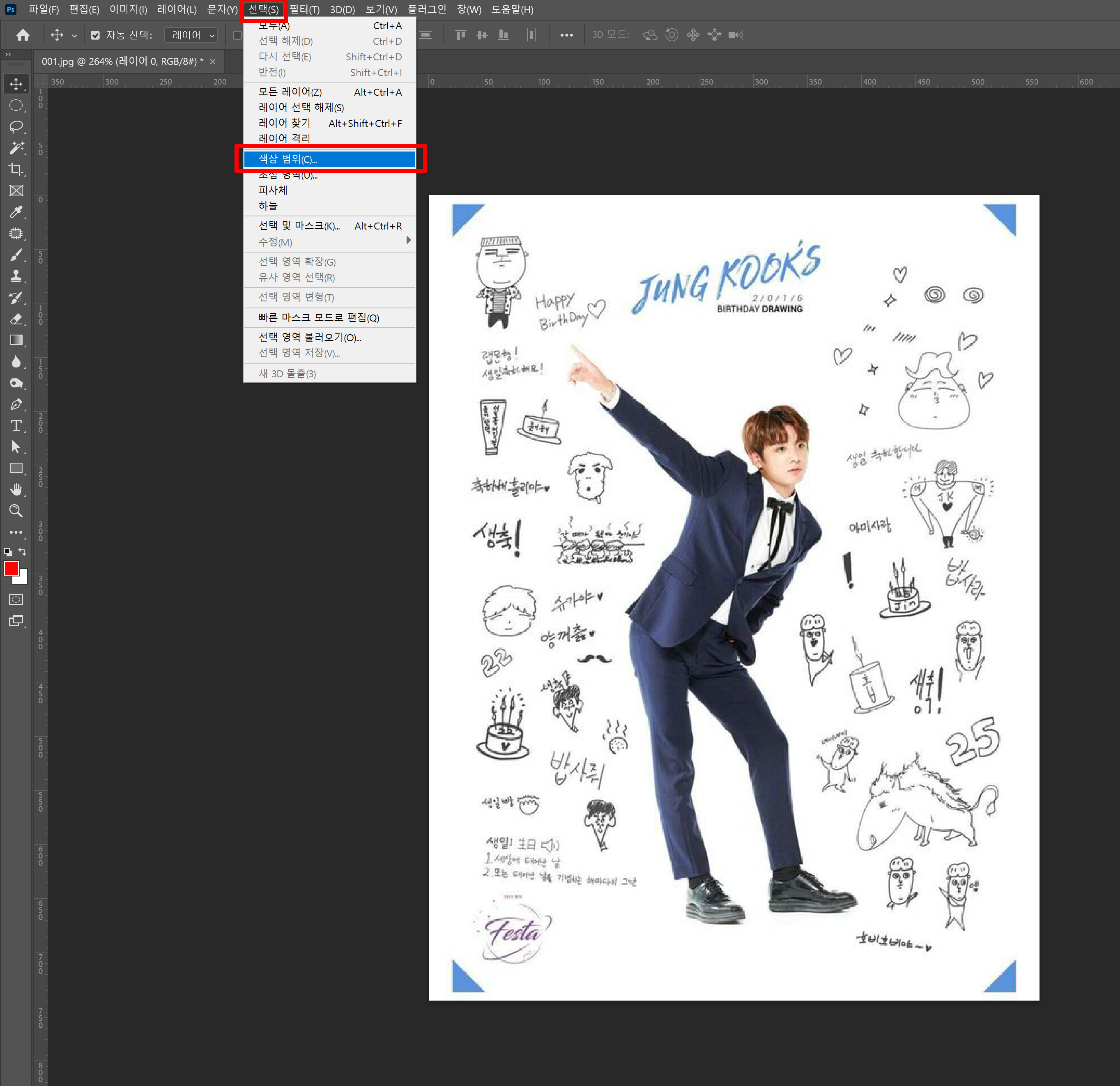Screen dimensions: 1120x1086
Task: Select the Gradient tool
Action: (16, 340)
